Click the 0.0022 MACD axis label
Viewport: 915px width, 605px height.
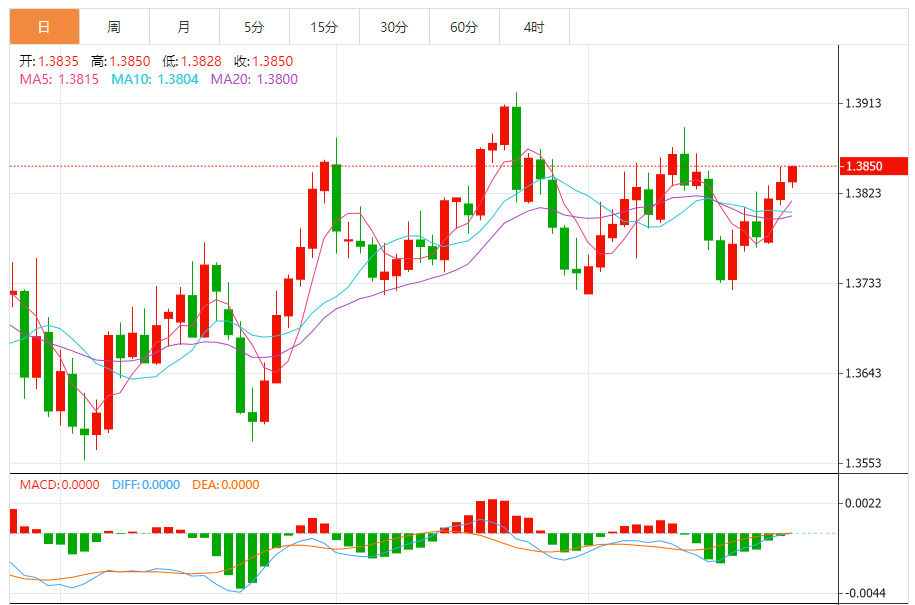click(864, 503)
